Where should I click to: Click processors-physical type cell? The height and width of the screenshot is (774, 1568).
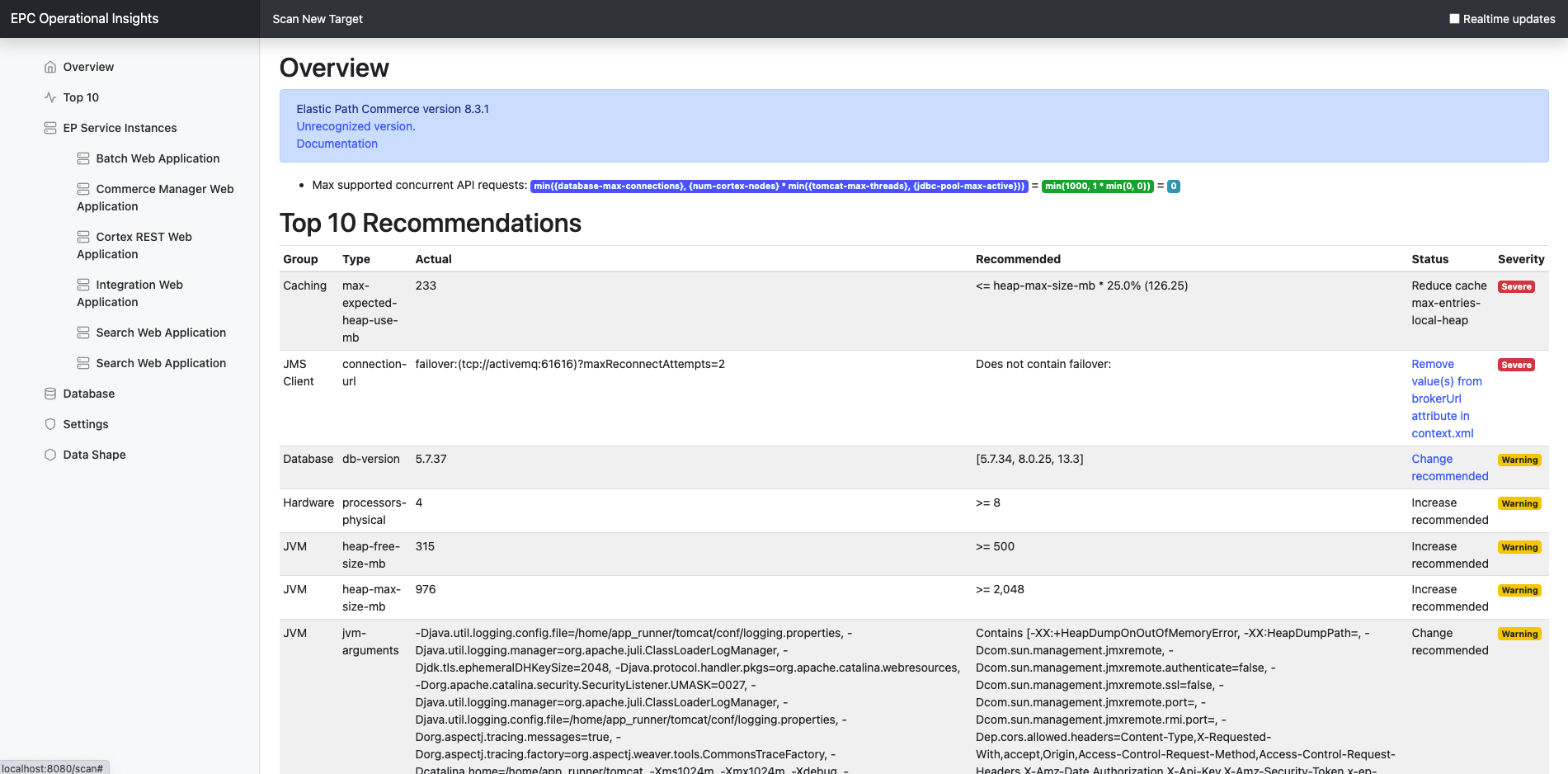pos(374,511)
